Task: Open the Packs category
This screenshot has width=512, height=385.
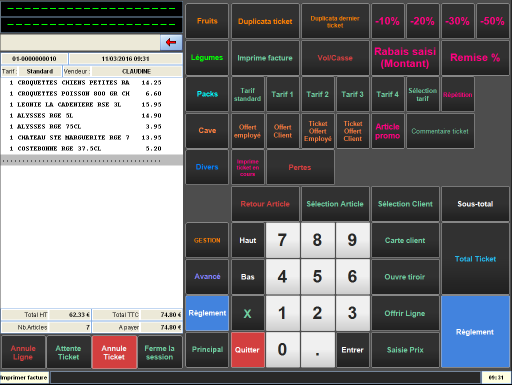Action: (207, 94)
